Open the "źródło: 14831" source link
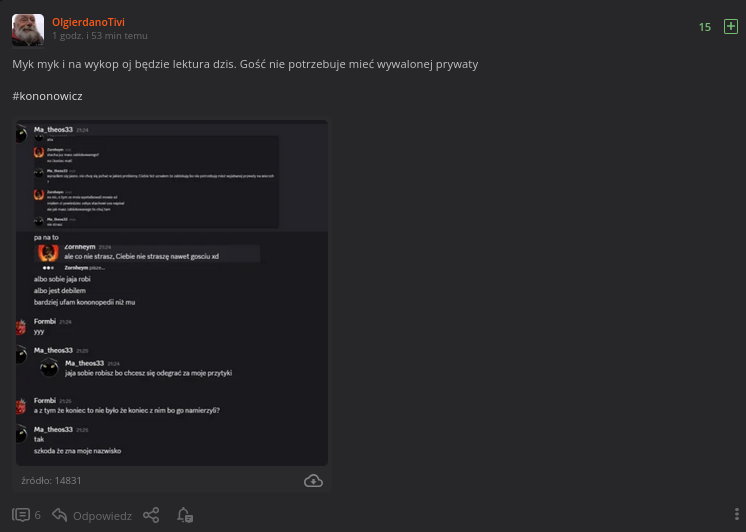This screenshot has width=746, height=532. click(x=51, y=481)
